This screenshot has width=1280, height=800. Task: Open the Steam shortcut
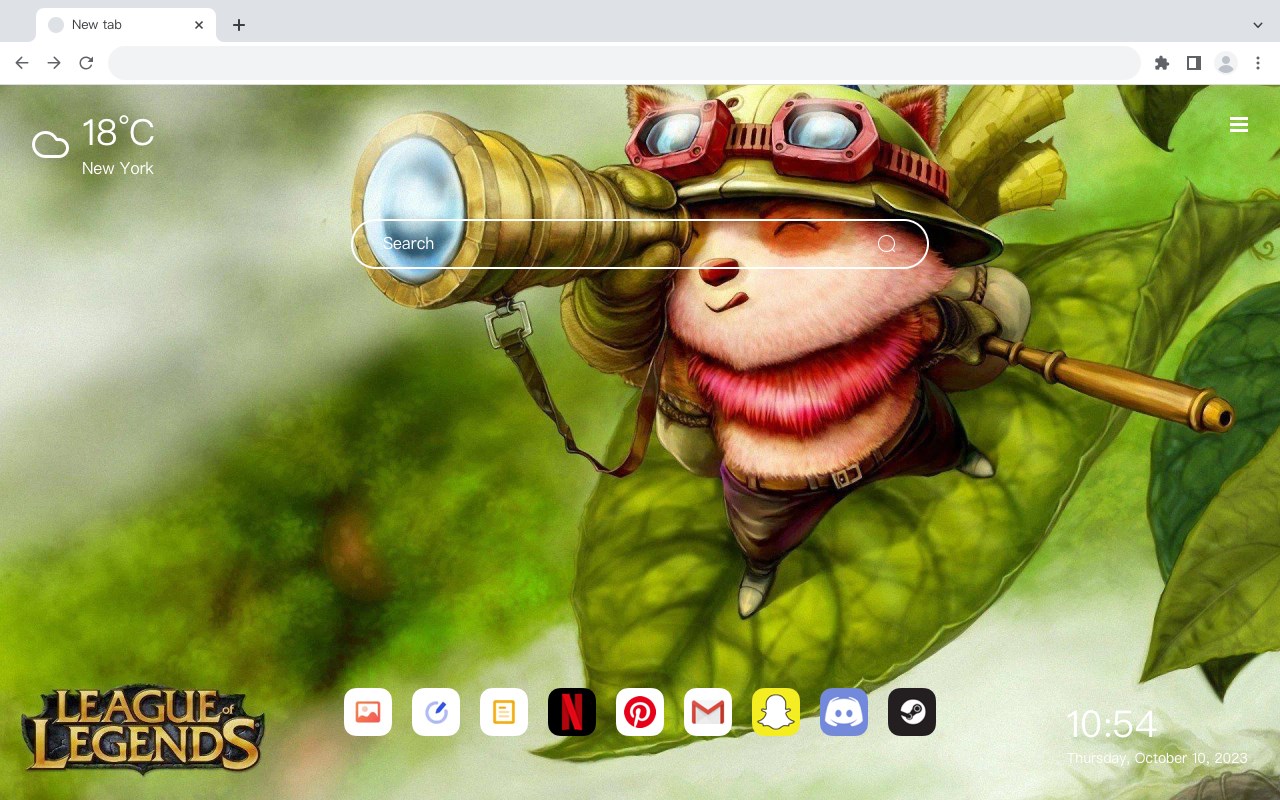912,712
